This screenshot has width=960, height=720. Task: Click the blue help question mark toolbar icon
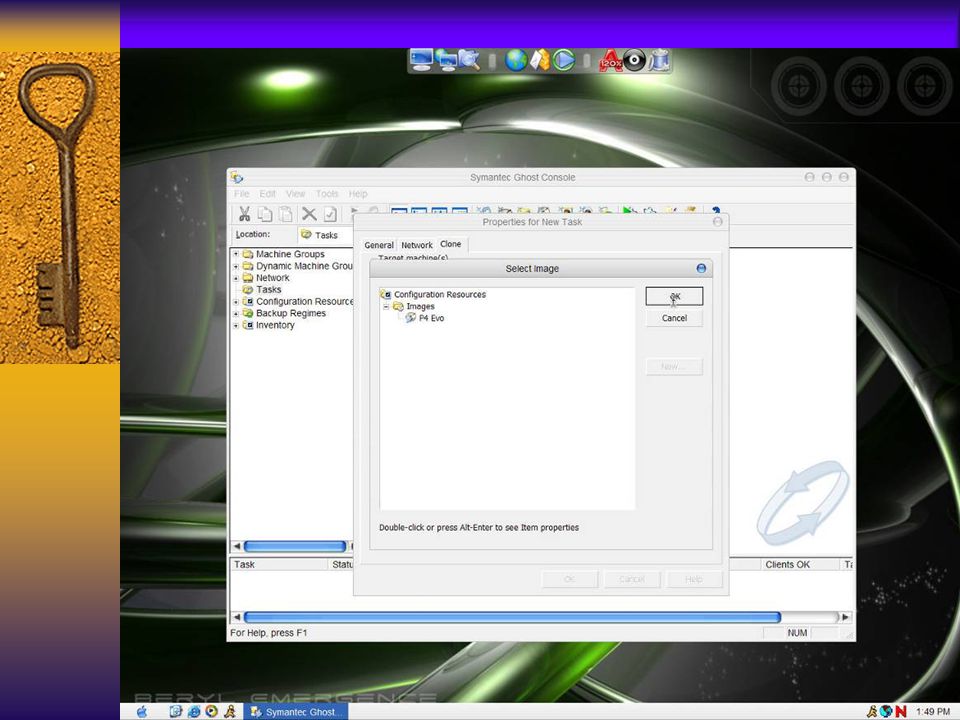[716, 211]
